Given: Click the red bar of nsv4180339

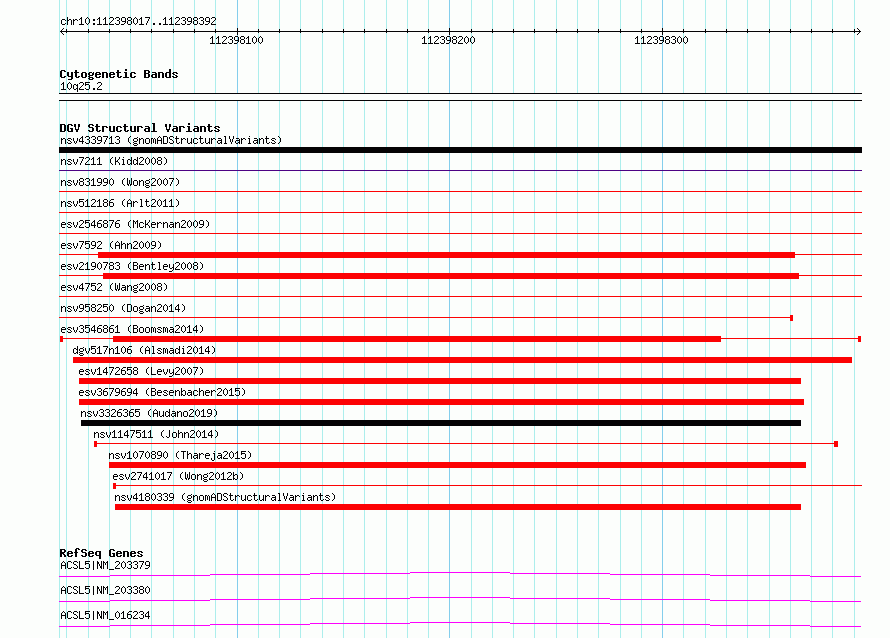Looking at the screenshot, I should pyautogui.click(x=458, y=507).
